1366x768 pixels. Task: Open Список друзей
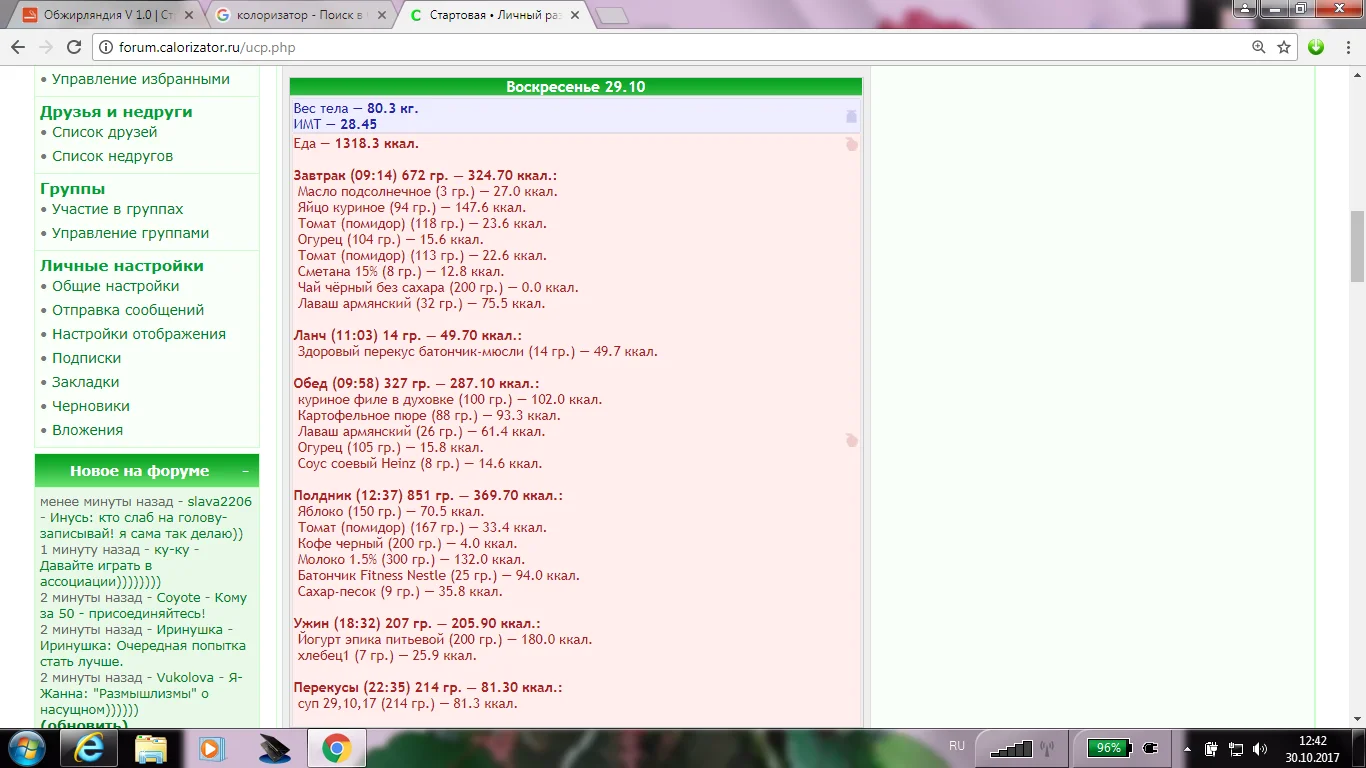tap(105, 132)
